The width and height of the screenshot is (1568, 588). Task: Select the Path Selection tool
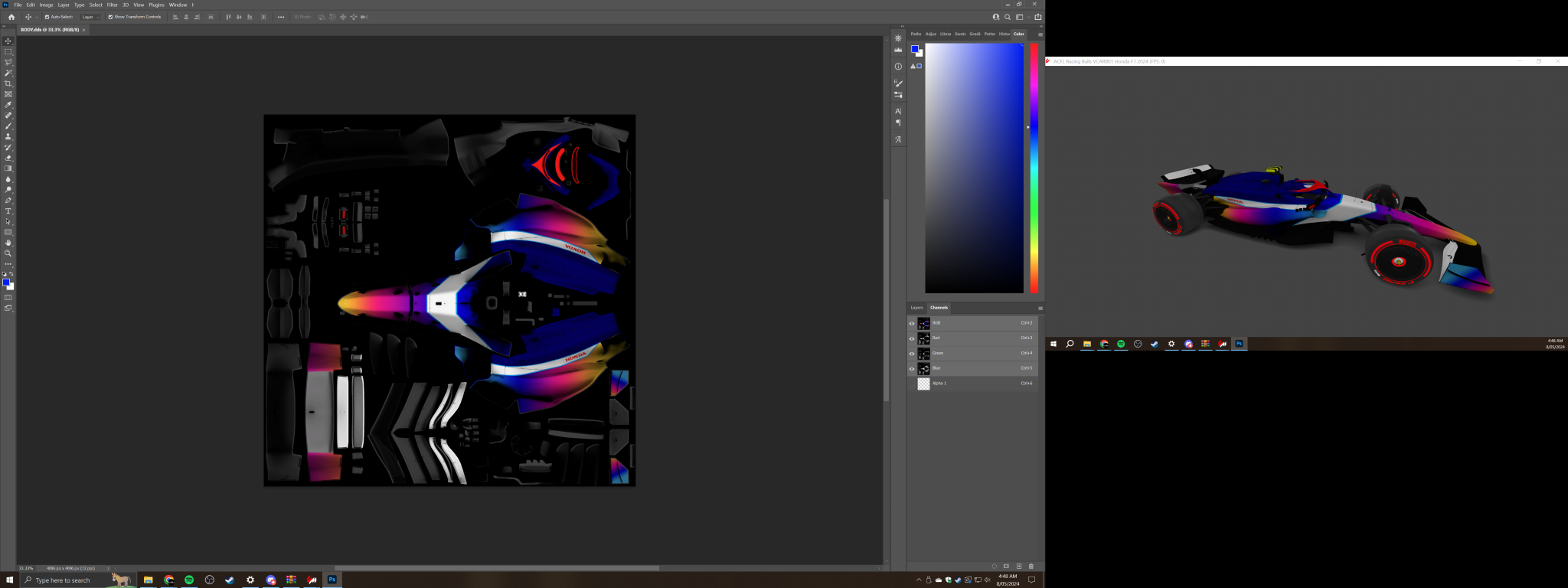pyautogui.click(x=8, y=222)
